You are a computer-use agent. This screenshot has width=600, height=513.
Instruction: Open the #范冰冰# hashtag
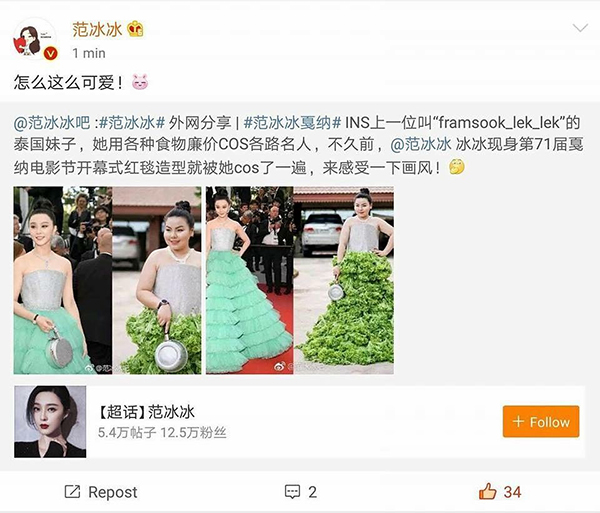tap(132, 123)
